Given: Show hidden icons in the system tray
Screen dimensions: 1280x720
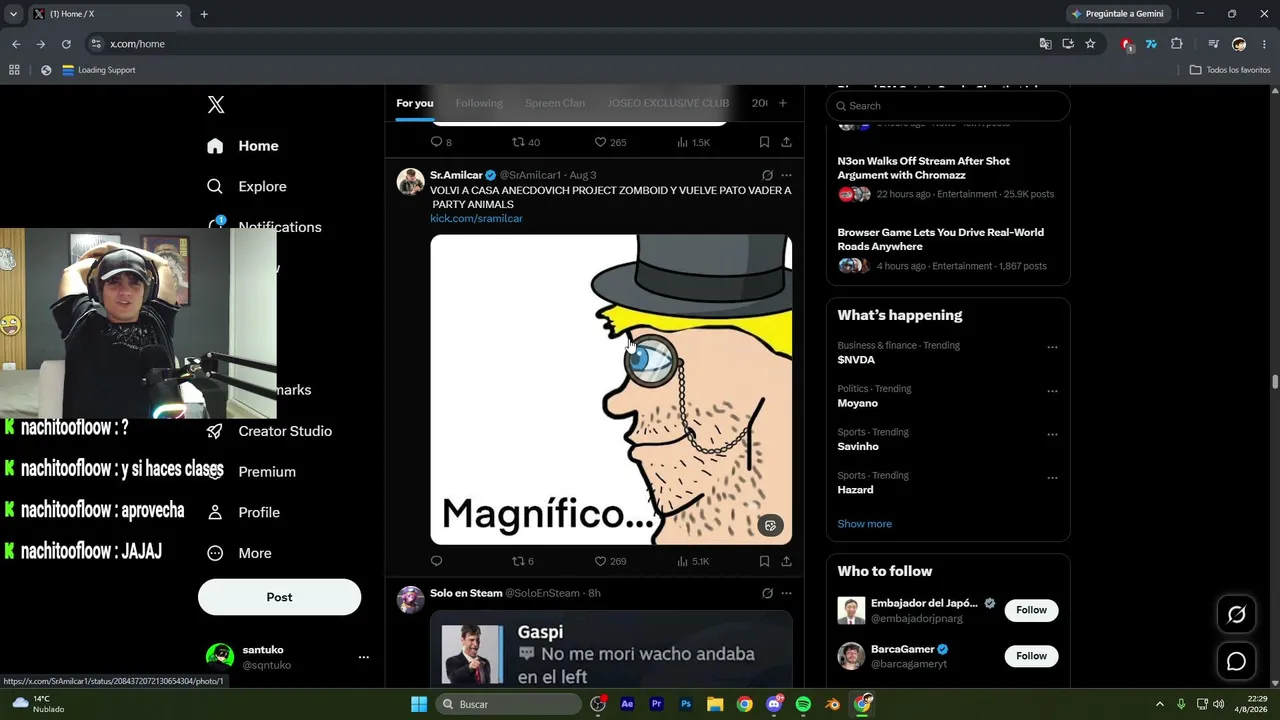Looking at the screenshot, I should coord(1159,704).
